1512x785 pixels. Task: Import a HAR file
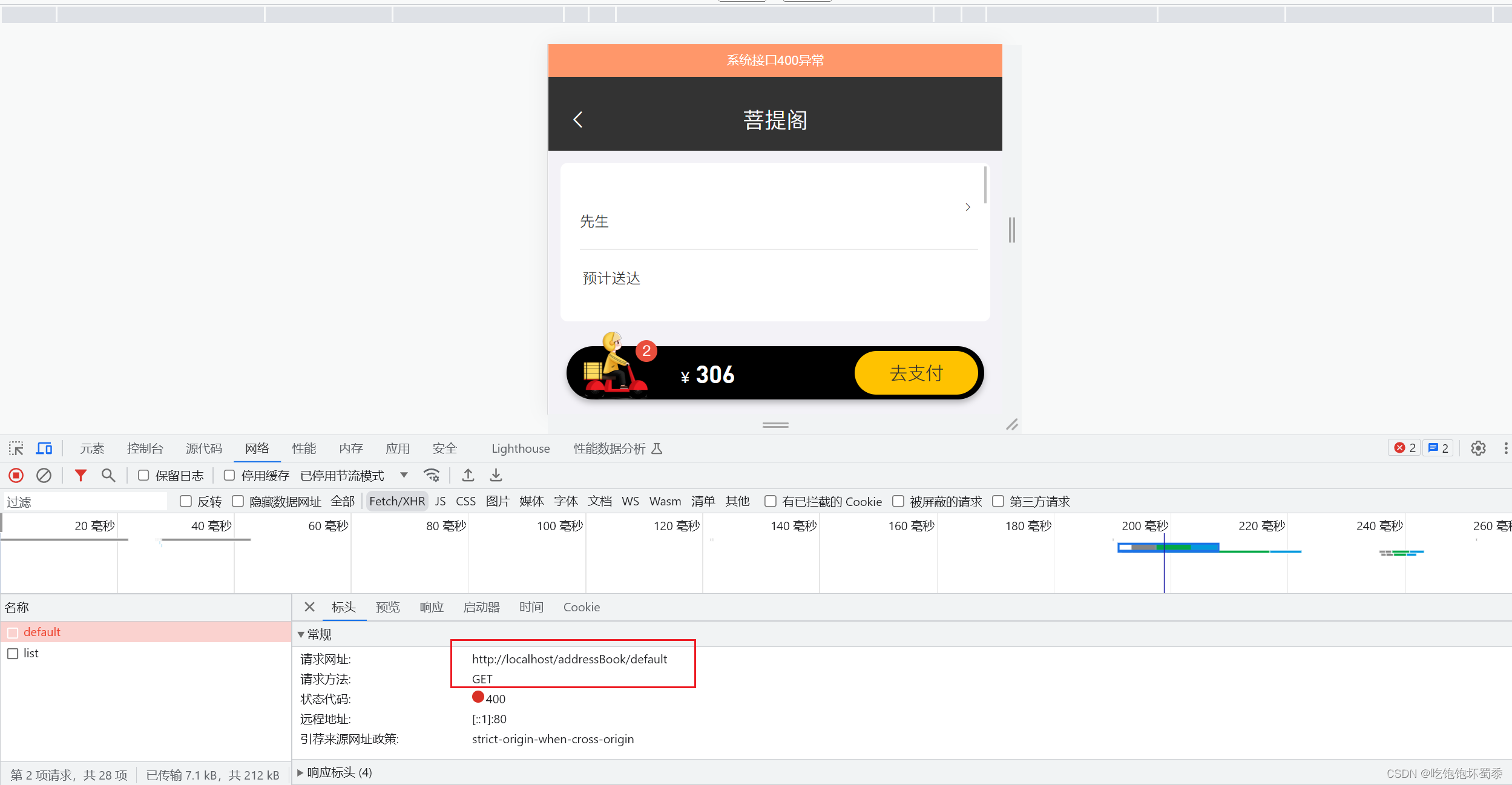(467, 475)
